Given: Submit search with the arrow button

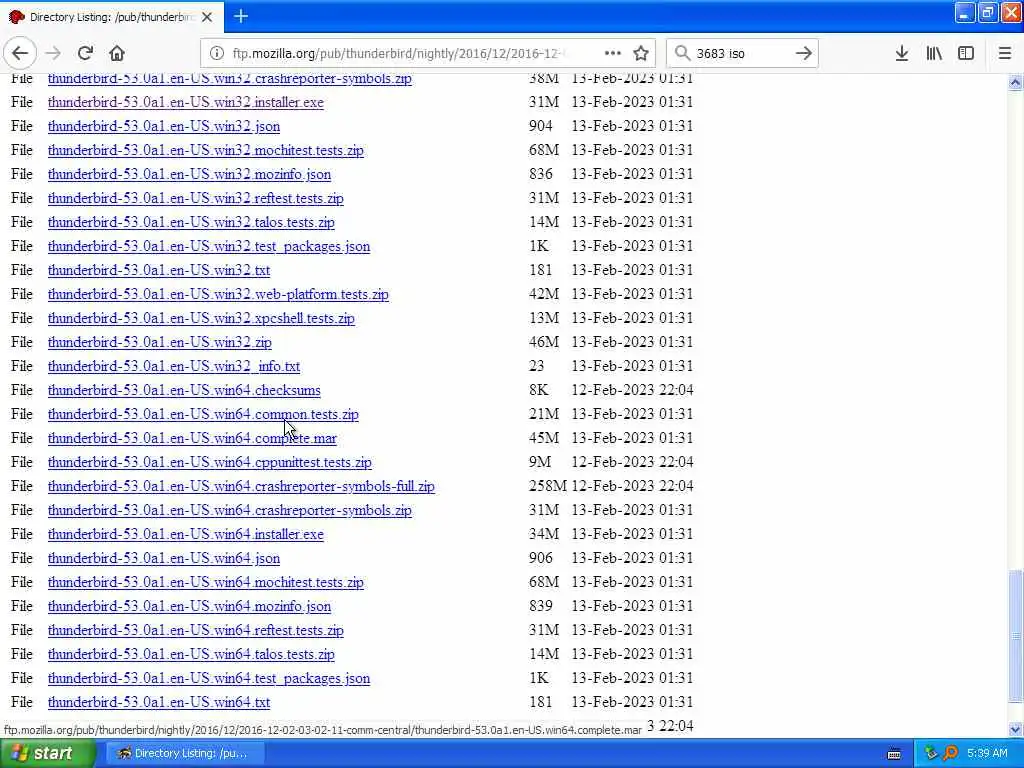Looking at the screenshot, I should point(803,54).
